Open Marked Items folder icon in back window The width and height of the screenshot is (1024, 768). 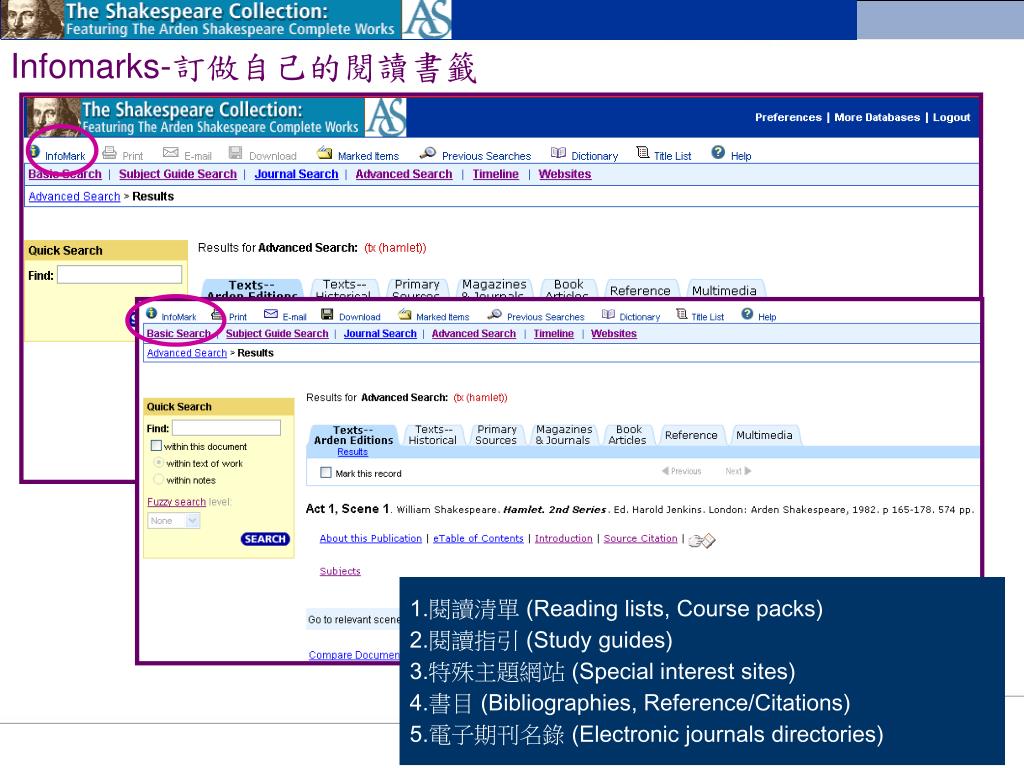tap(325, 153)
